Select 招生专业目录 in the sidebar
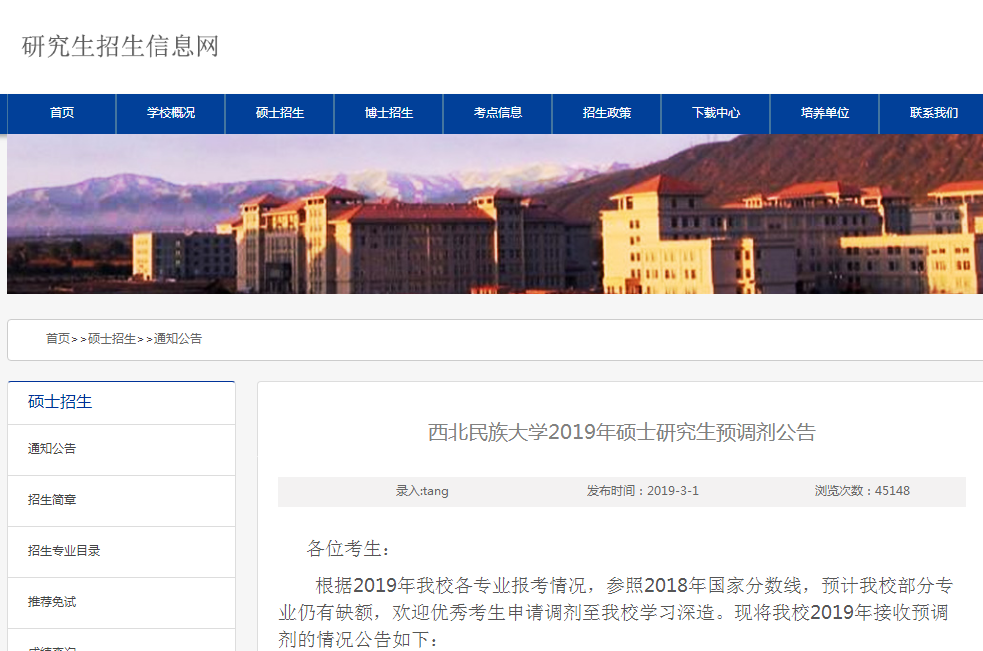 [122, 551]
